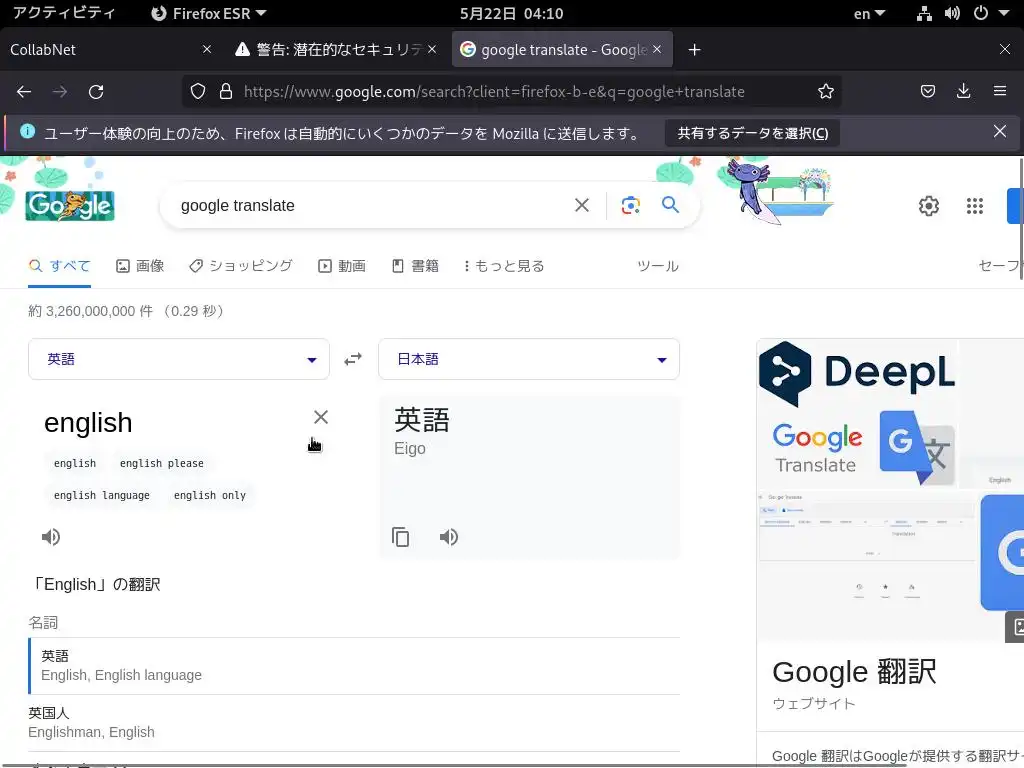
Task: Click the Eigo romanization text
Action: click(409, 449)
